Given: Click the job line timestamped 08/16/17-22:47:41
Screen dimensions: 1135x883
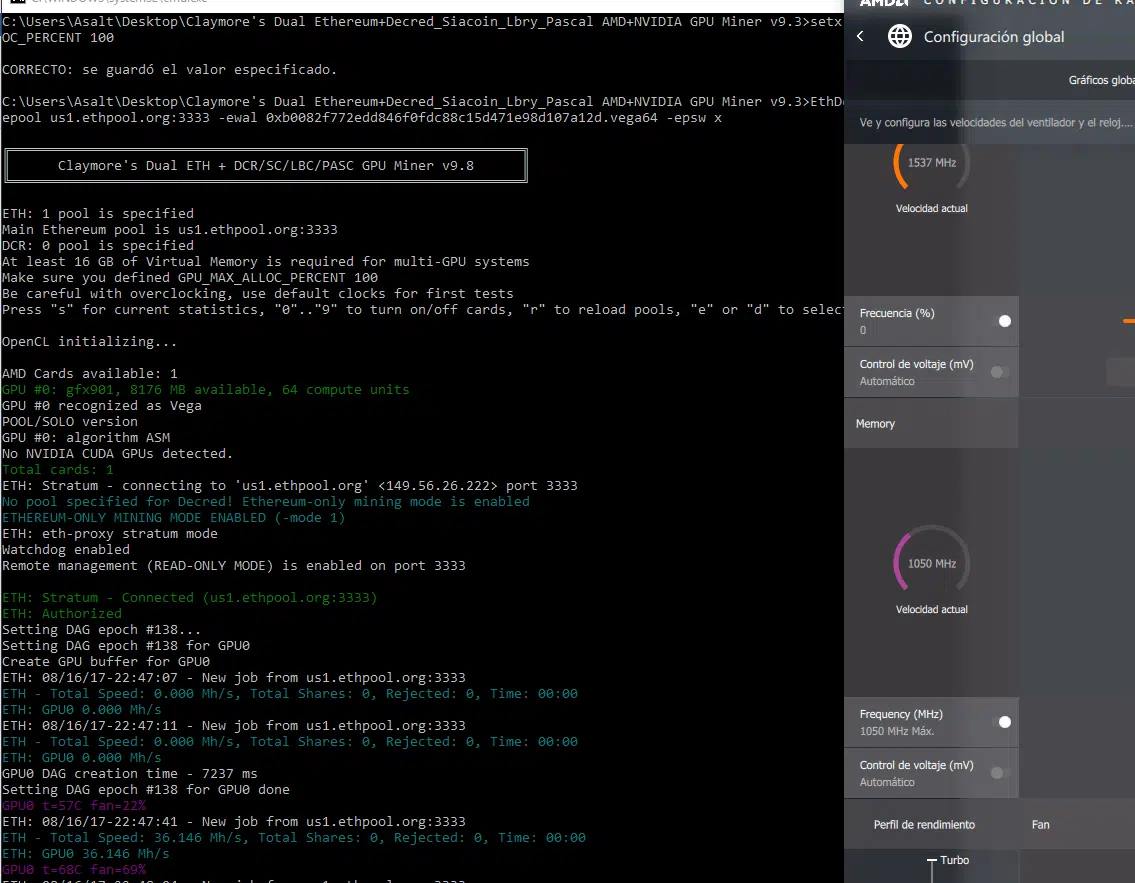Looking at the screenshot, I should point(234,821).
